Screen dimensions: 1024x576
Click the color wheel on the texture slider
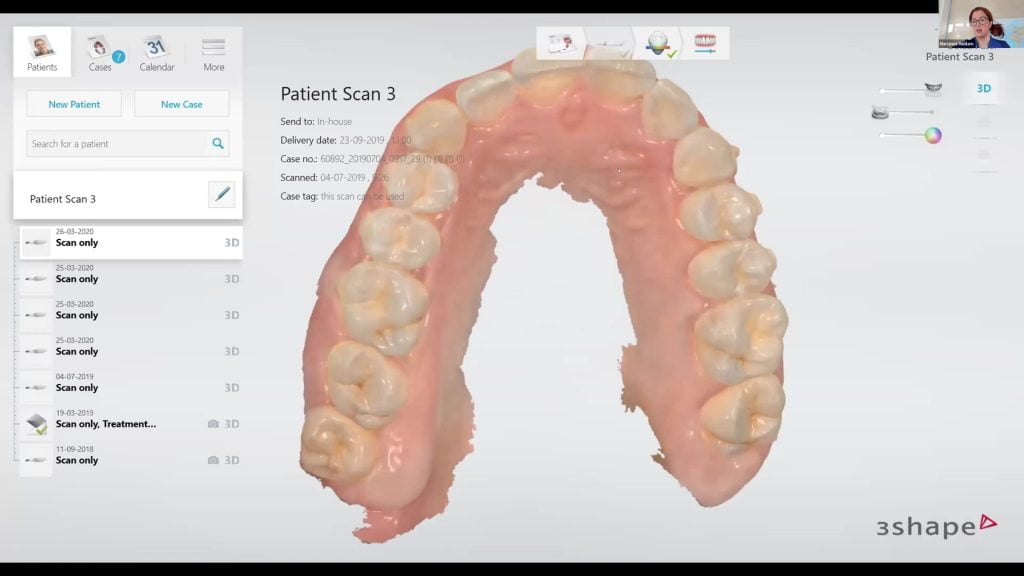click(933, 136)
